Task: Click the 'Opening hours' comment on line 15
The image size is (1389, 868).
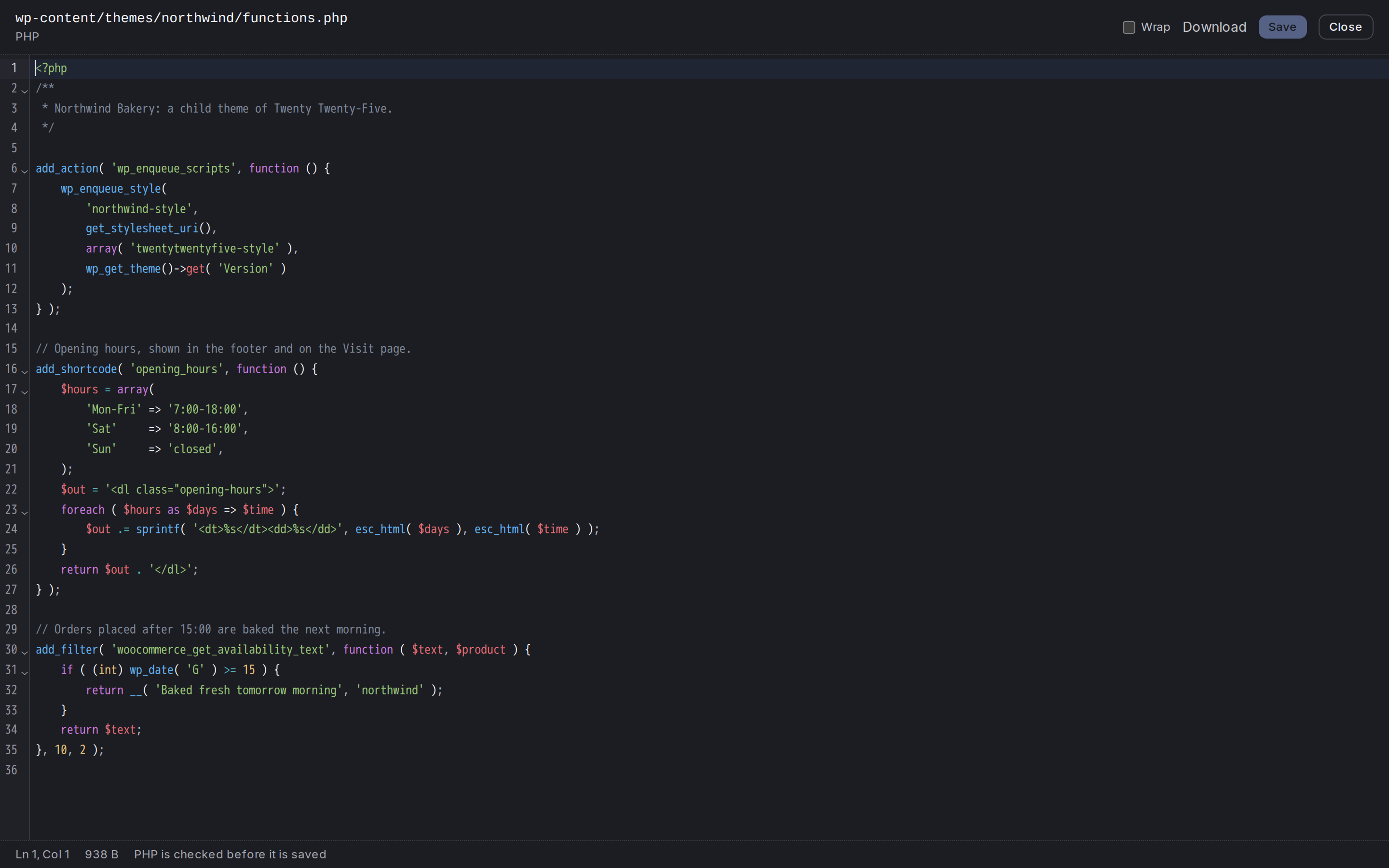Action: [223, 349]
